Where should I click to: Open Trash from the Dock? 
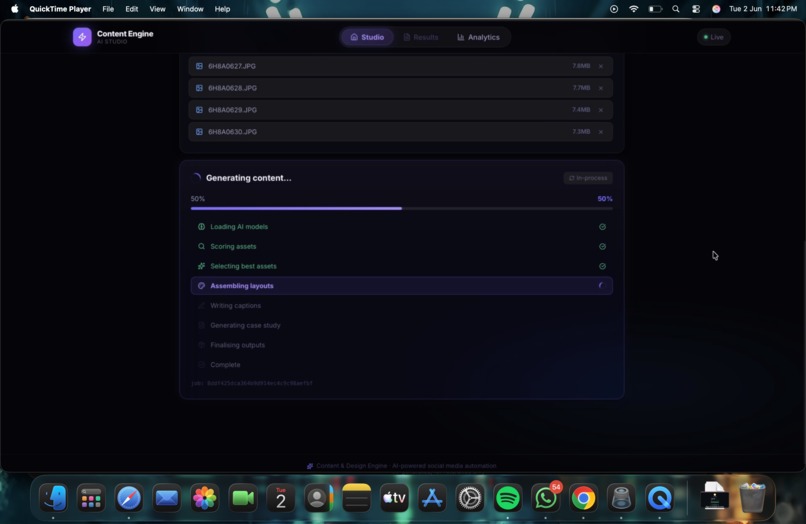(752, 497)
